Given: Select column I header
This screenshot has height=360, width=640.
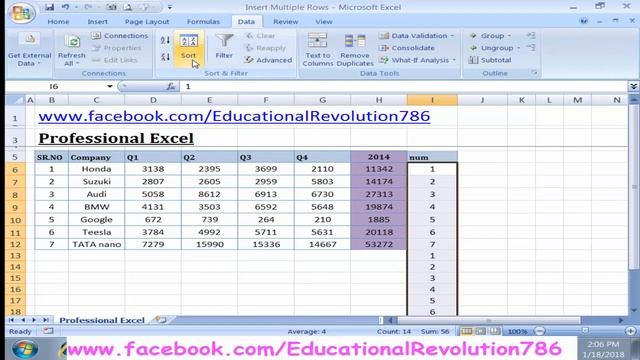Looking at the screenshot, I should coord(432,100).
